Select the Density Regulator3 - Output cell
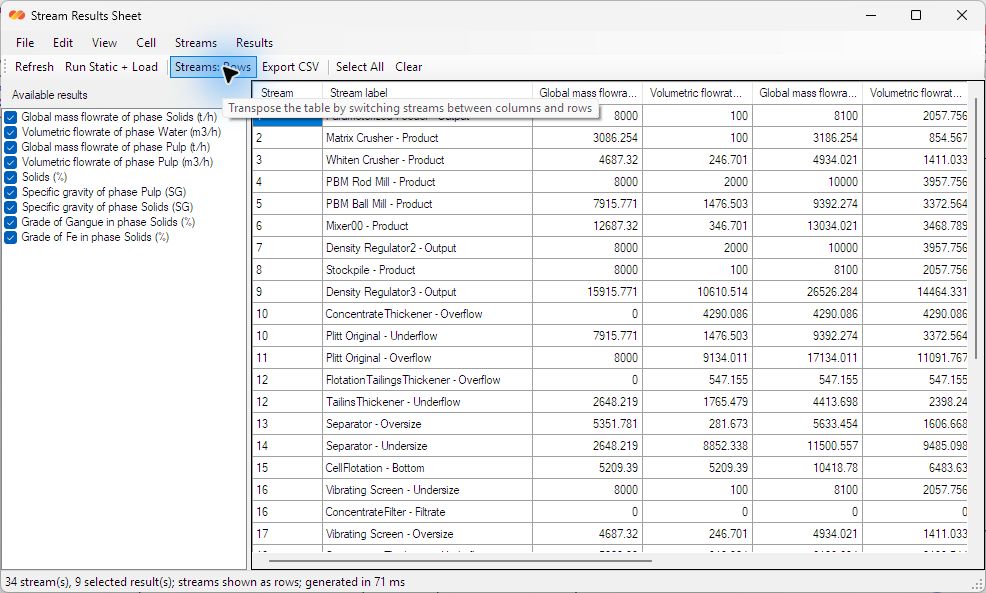The image size is (986, 593). point(427,292)
